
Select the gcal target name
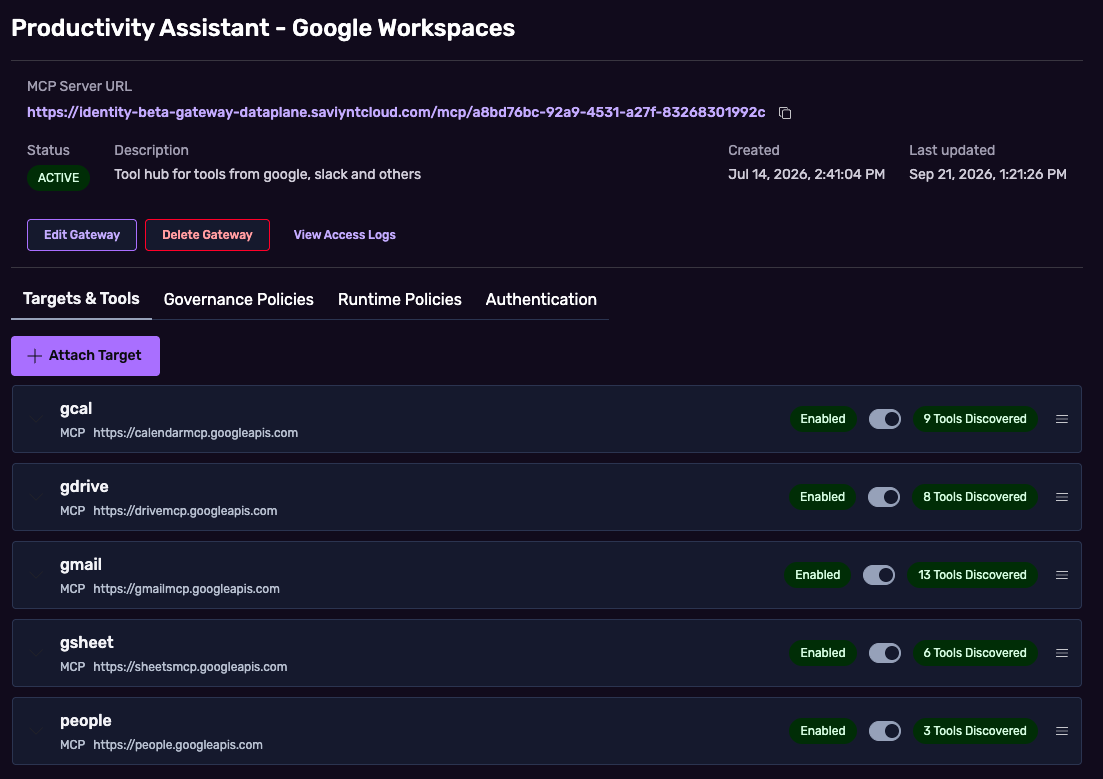click(76, 409)
